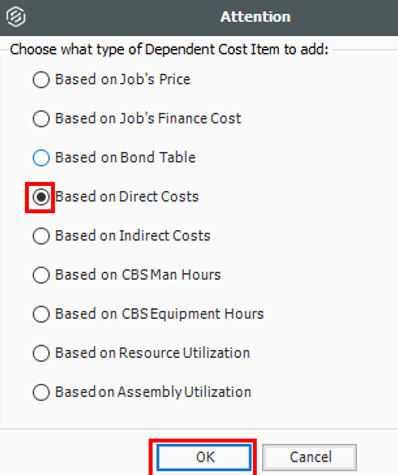Select the Based on Bond Table radio button
The height and width of the screenshot is (475, 398).
pos(41,158)
